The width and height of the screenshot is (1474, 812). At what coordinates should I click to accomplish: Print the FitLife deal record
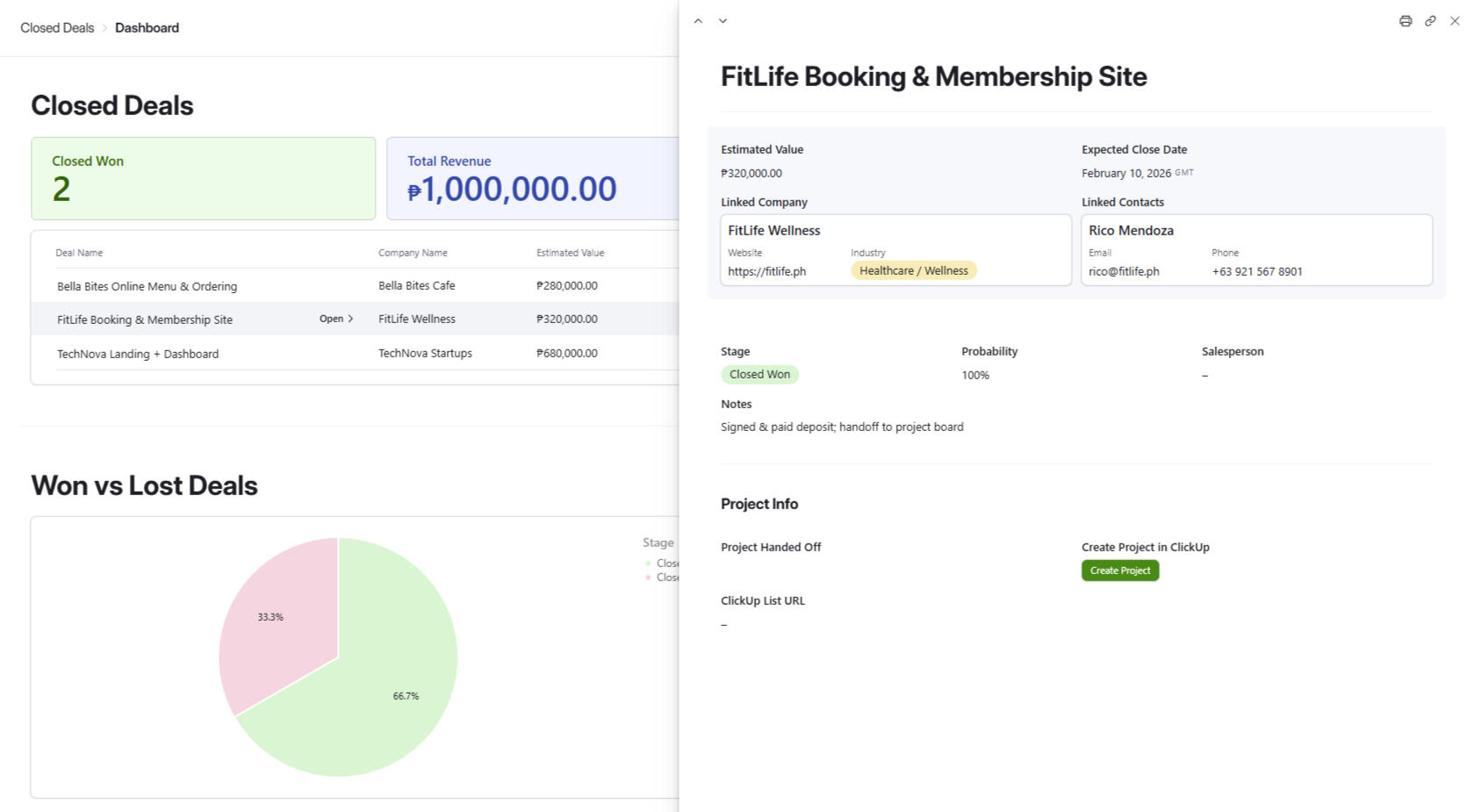point(1406,21)
